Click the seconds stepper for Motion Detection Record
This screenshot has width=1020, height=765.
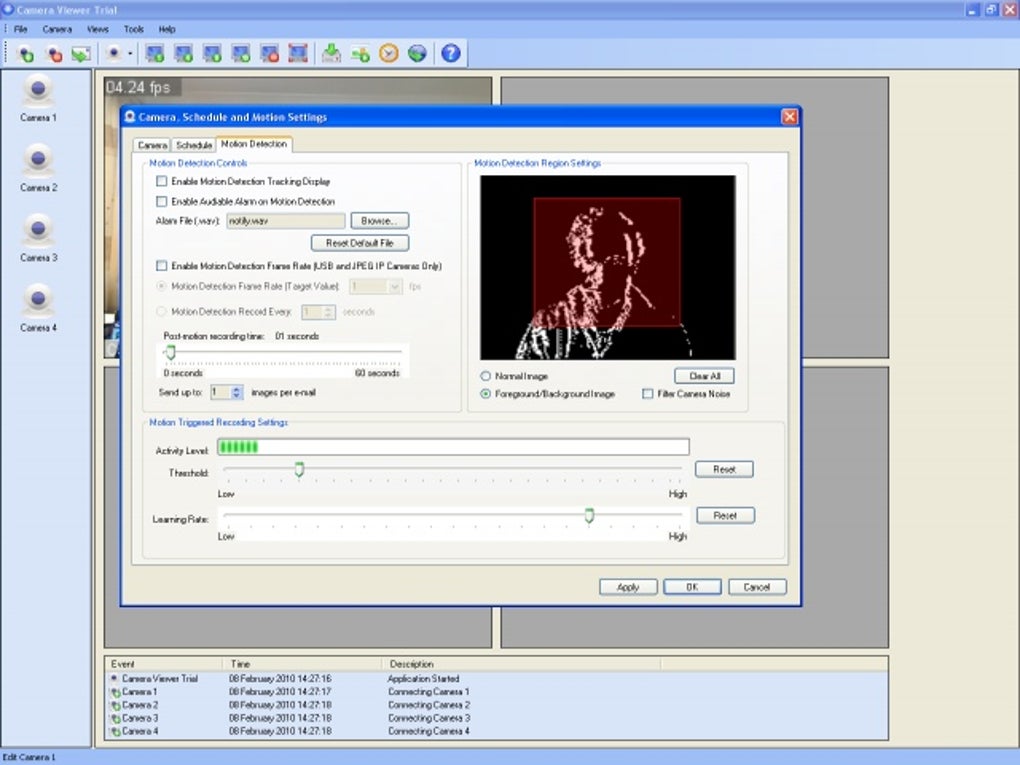click(331, 311)
